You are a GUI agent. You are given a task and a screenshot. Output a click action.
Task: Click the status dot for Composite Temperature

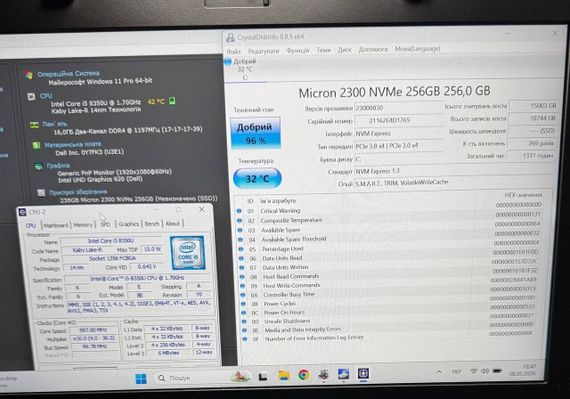click(239, 220)
